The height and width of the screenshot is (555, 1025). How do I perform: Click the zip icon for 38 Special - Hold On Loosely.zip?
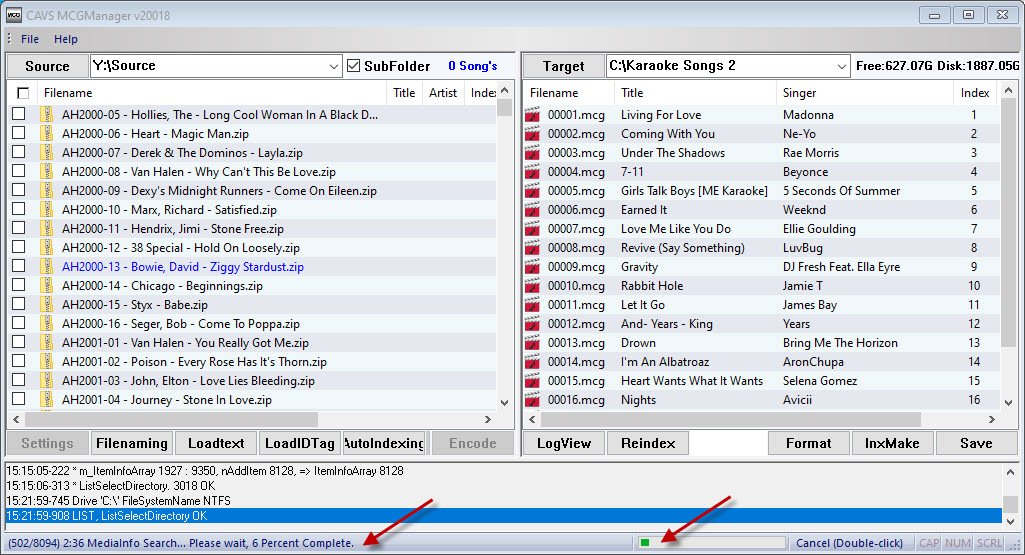point(46,247)
